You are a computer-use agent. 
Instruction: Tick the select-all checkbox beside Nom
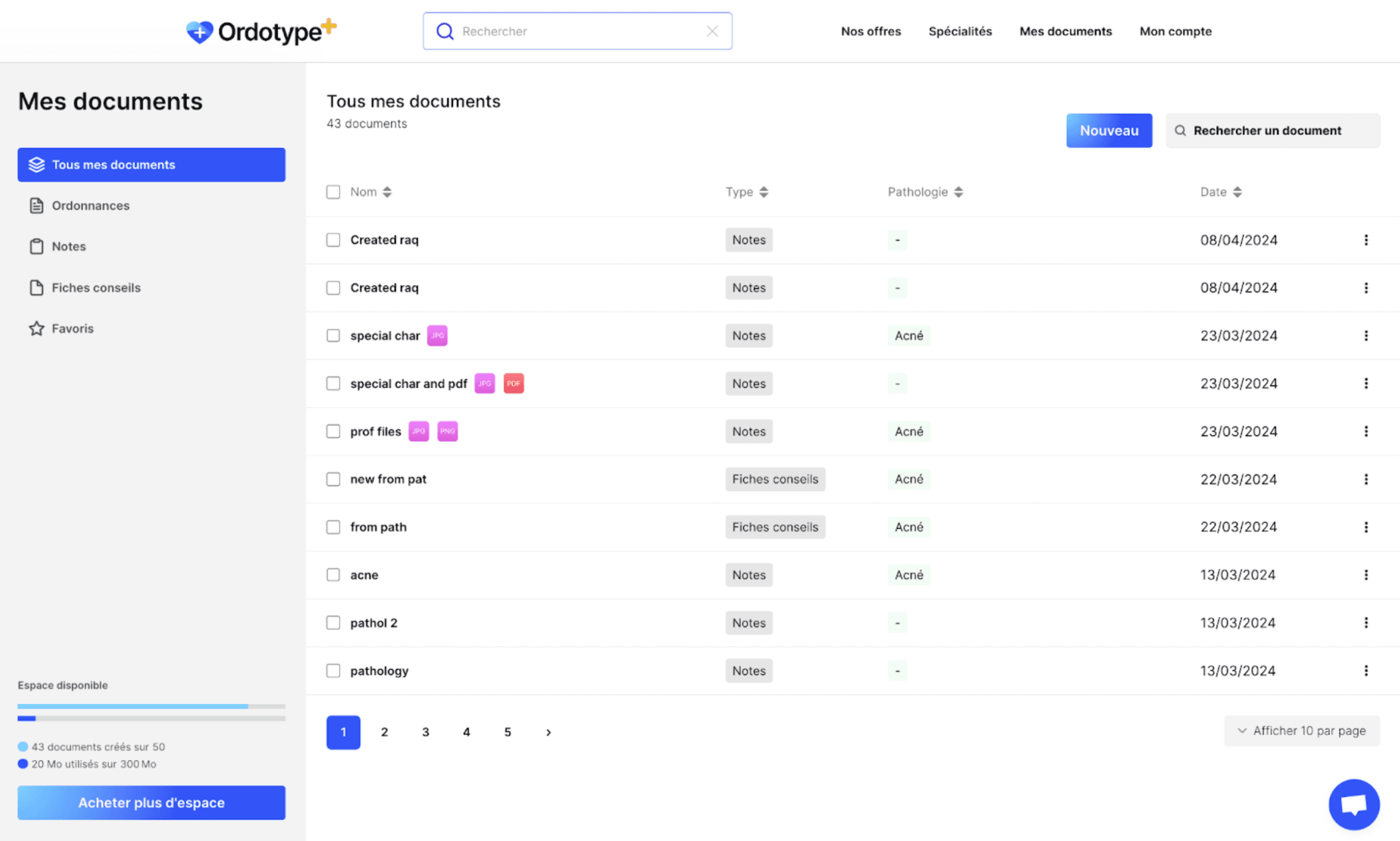[x=333, y=192]
